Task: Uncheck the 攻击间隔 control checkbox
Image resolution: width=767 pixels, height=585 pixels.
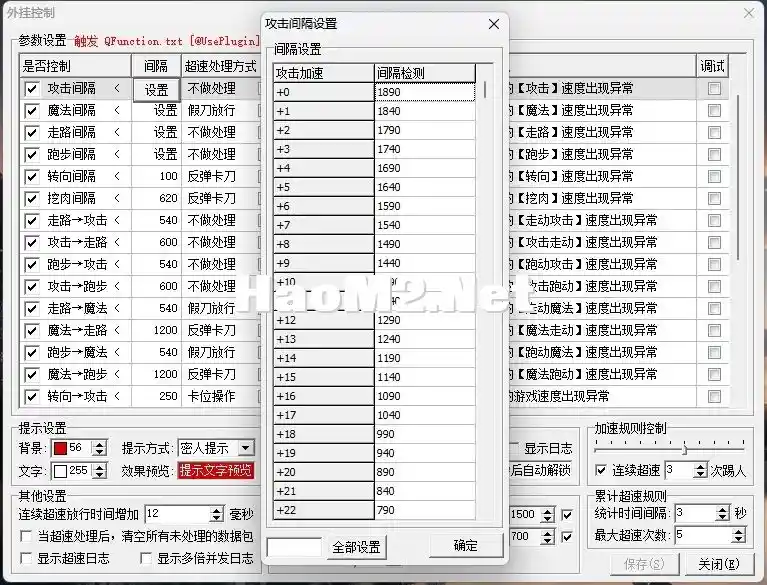Action: (32, 89)
